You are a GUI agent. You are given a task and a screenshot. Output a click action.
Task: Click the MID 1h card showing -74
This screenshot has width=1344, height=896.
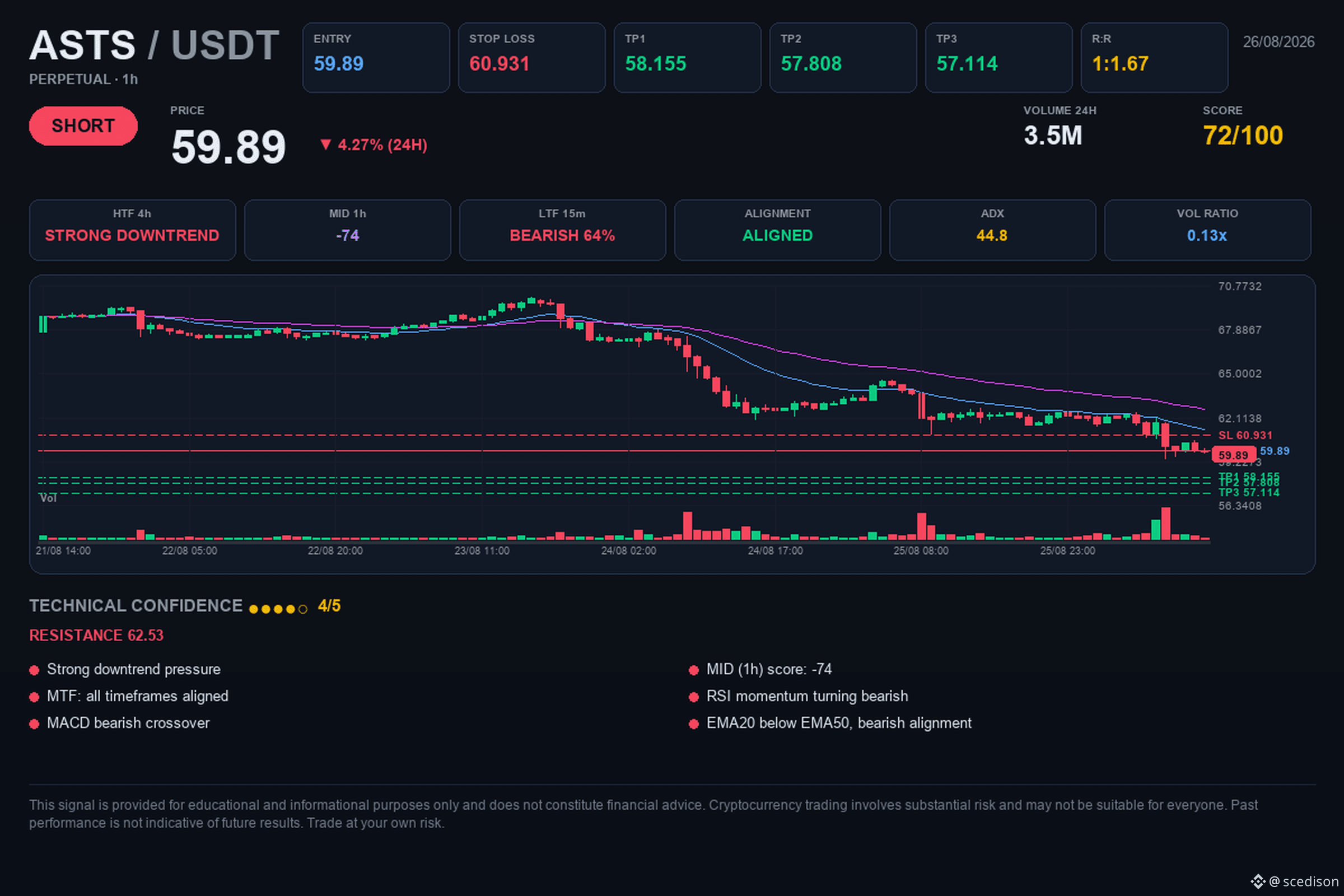pos(347,230)
